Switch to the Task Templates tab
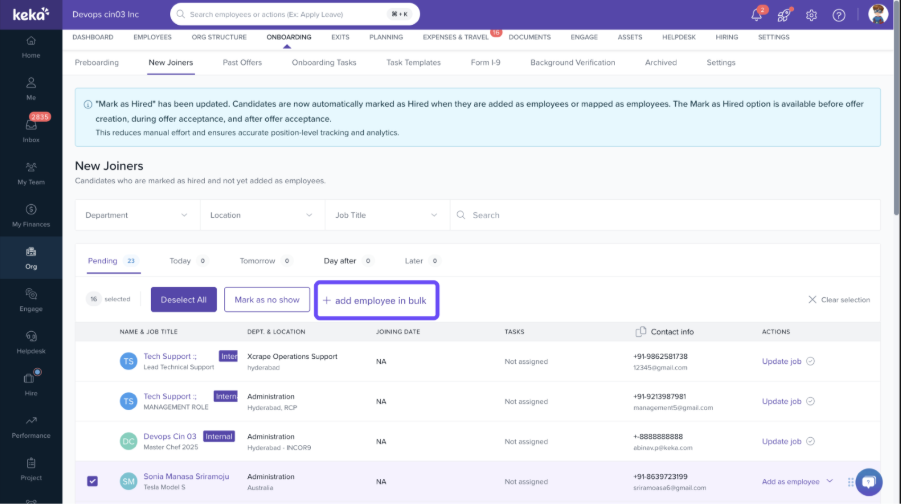The image size is (901, 504). pyautogui.click(x=413, y=62)
